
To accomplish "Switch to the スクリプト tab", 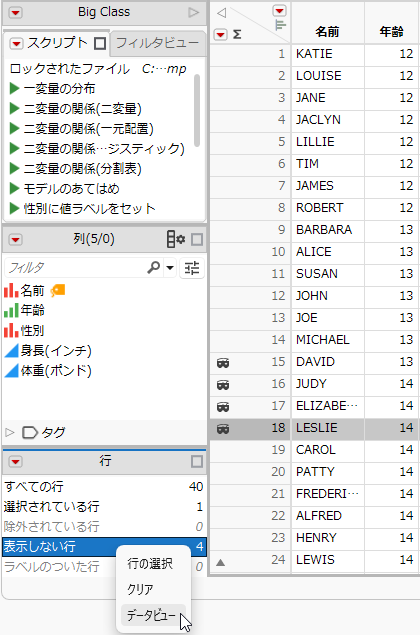I will coord(57,43).
